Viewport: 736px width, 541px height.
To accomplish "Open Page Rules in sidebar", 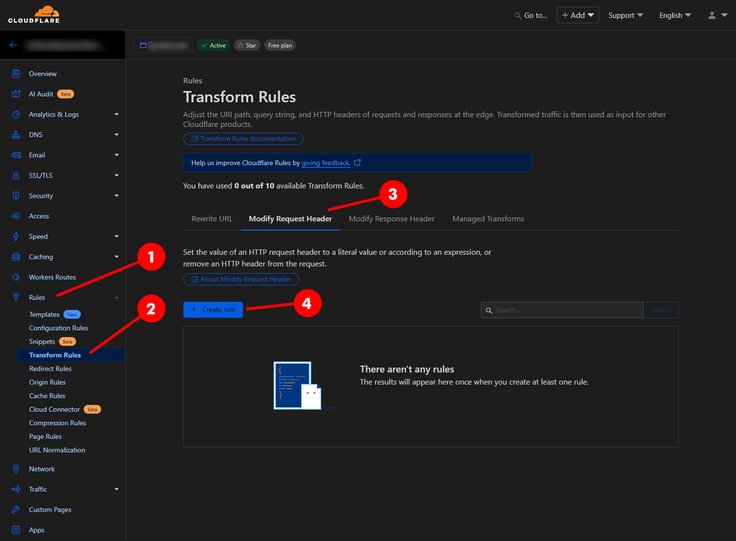I will [x=45, y=437].
